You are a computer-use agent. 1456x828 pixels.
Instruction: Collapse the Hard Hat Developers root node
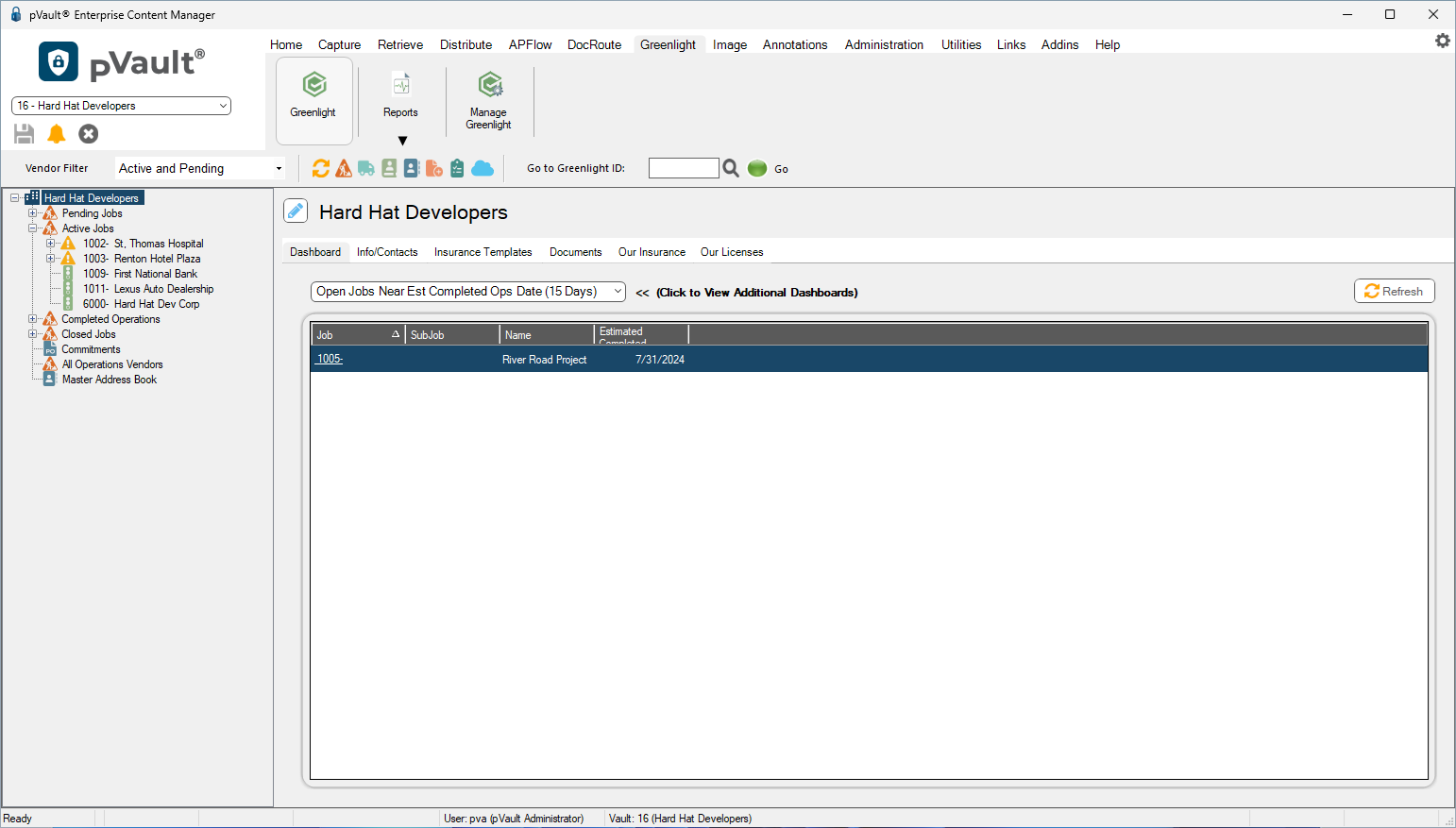point(15,198)
